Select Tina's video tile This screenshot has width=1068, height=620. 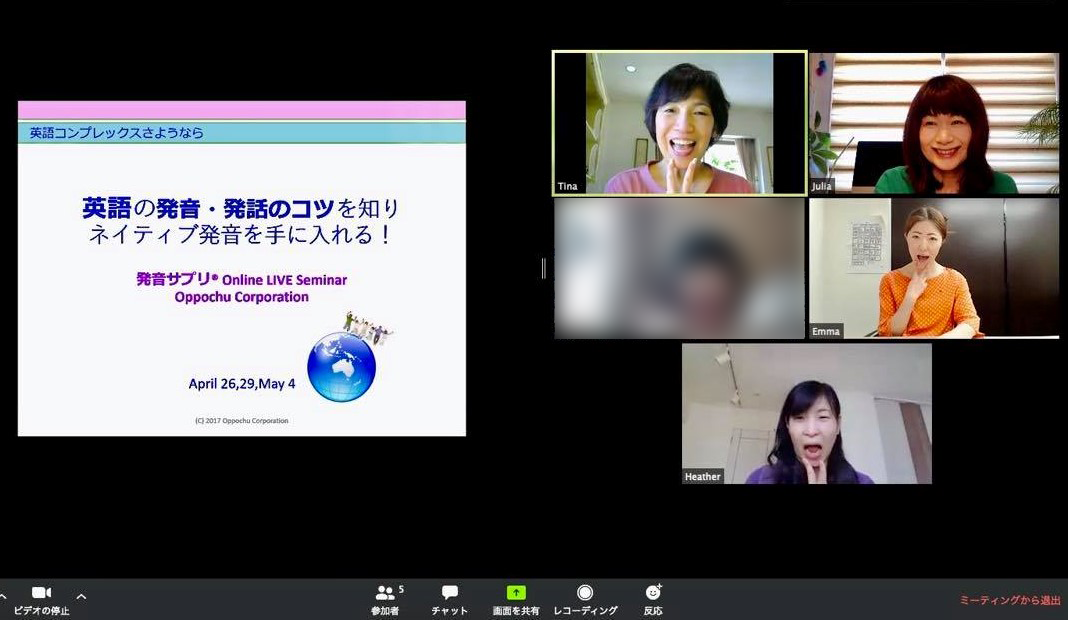pyautogui.click(x=680, y=123)
